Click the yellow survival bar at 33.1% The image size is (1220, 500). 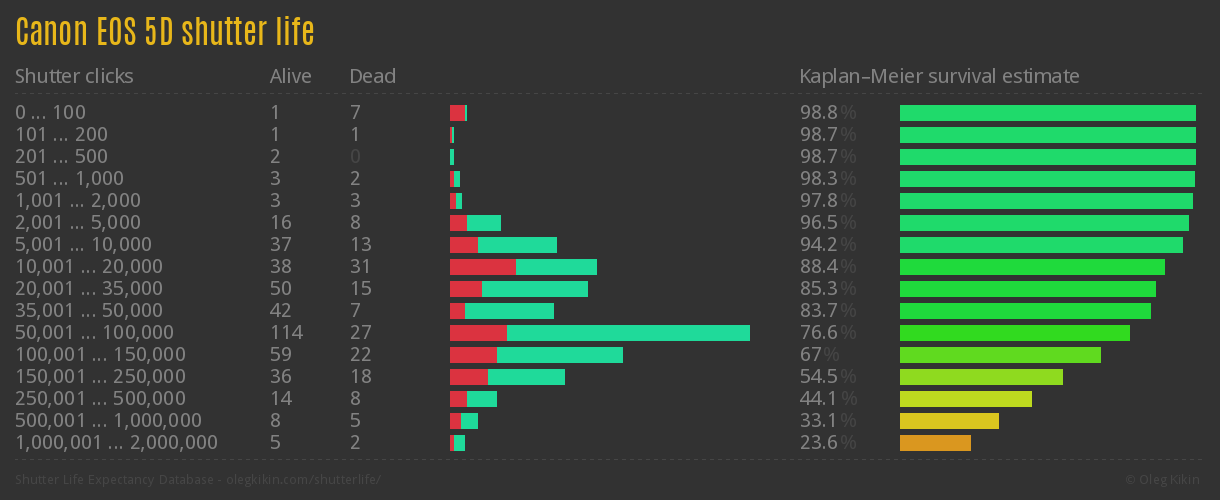coord(949,421)
